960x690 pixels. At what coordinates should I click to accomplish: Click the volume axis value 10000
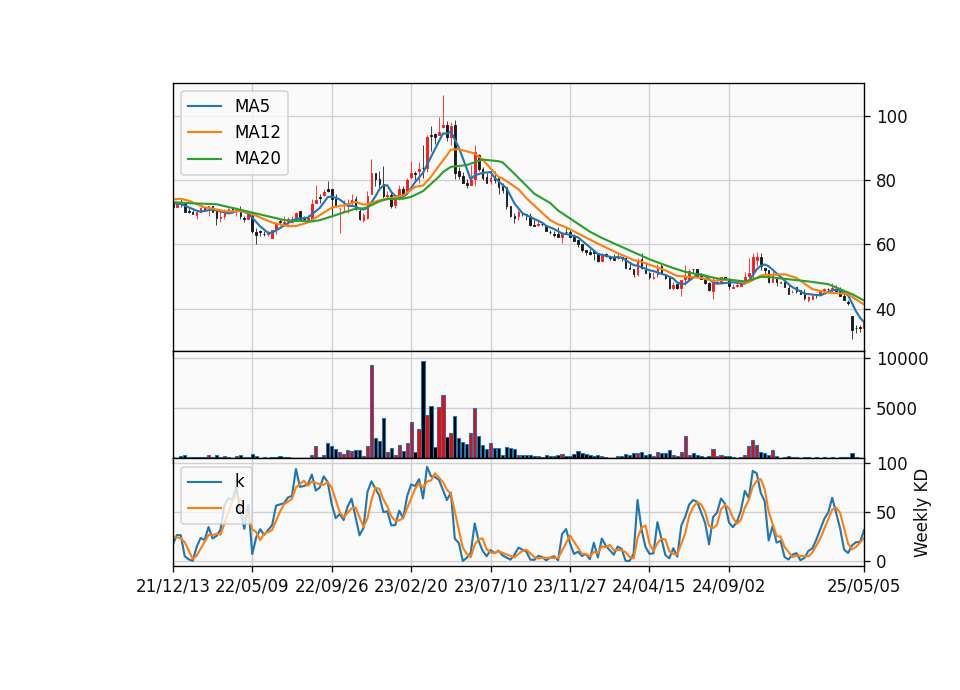coord(902,359)
